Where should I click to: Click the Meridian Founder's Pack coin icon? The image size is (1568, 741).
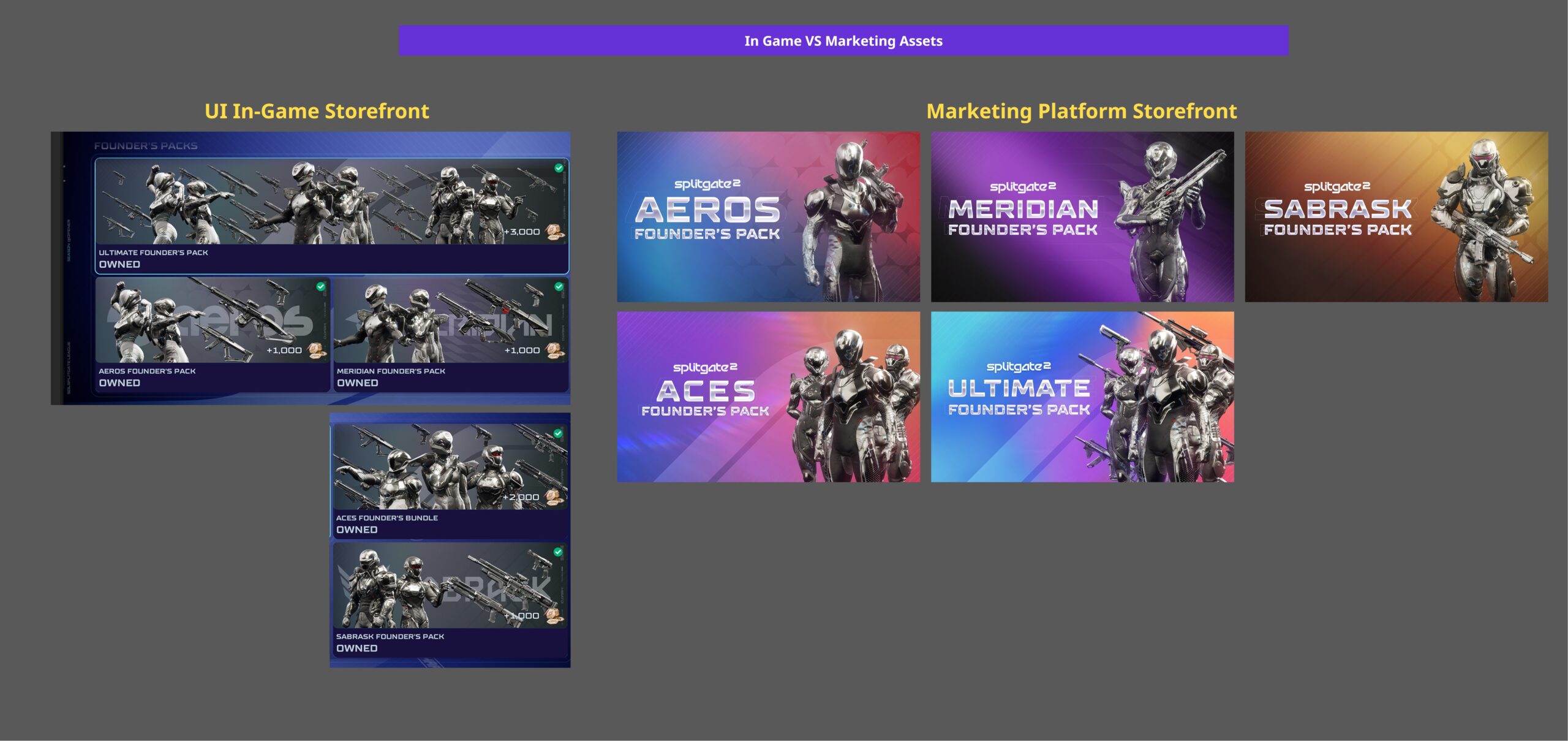pyautogui.click(x=554, y=351)
